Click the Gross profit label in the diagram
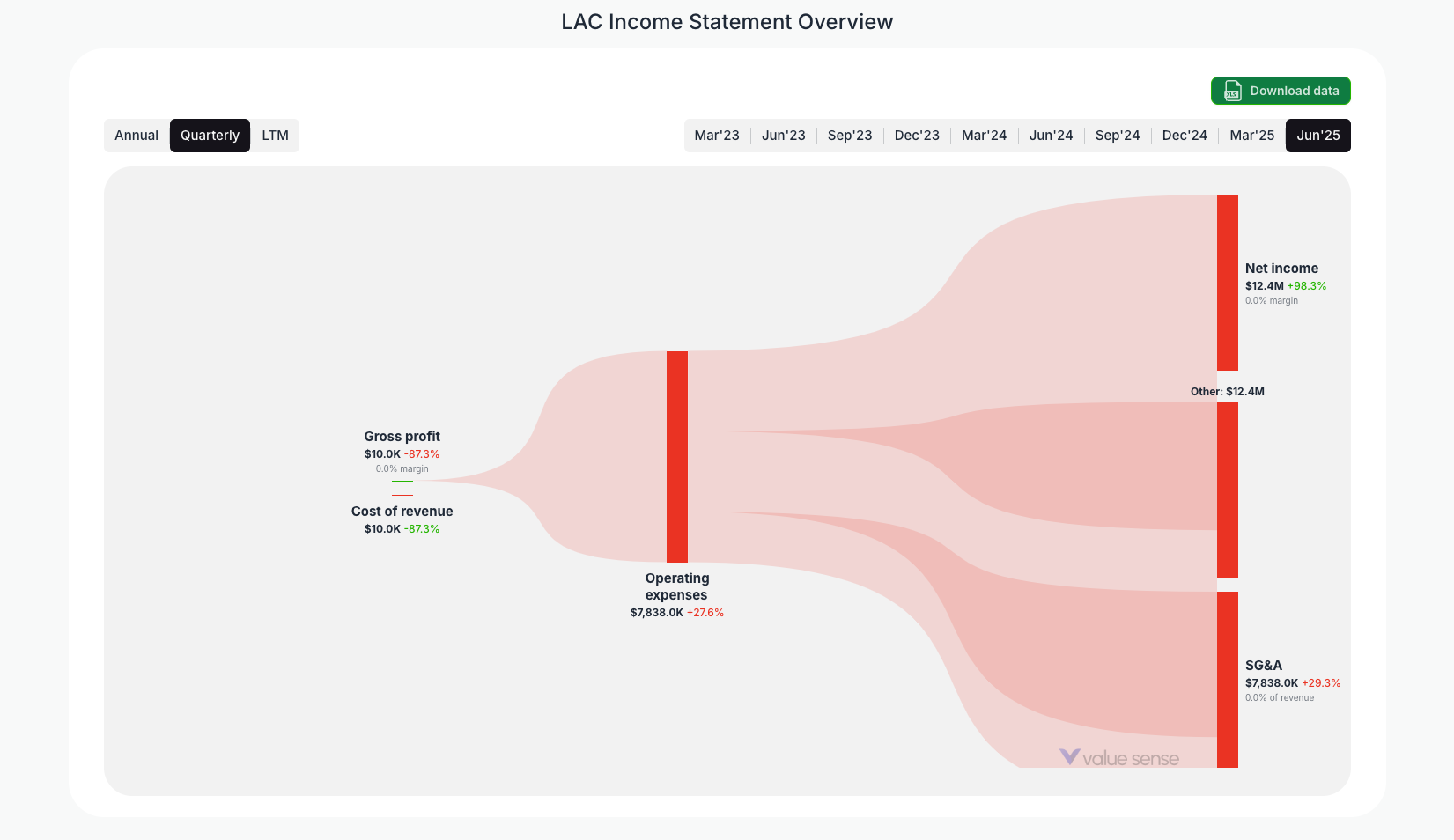The image size is (1454, 840). (x=402, y=436)
